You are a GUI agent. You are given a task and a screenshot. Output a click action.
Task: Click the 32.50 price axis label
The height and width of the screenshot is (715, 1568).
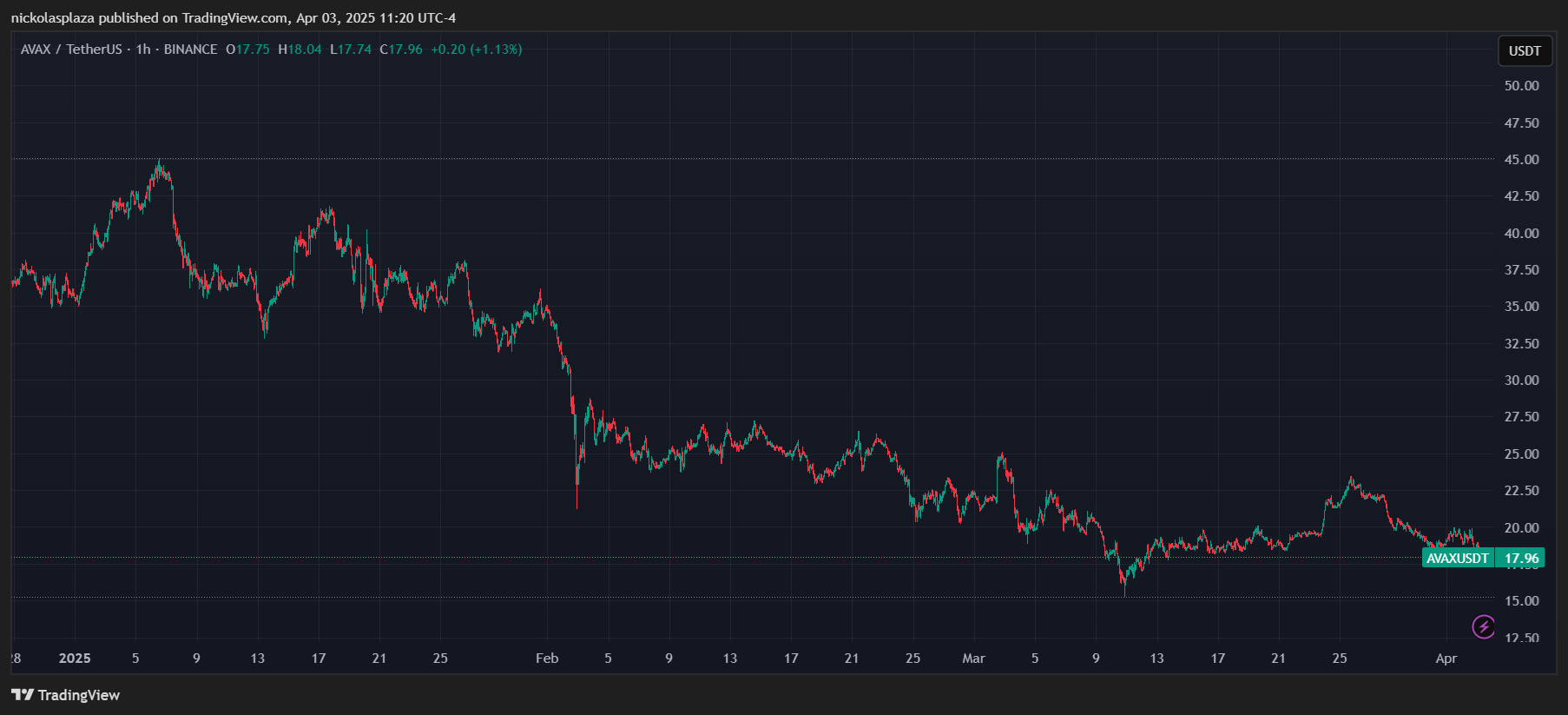(x=1521, y=344)
